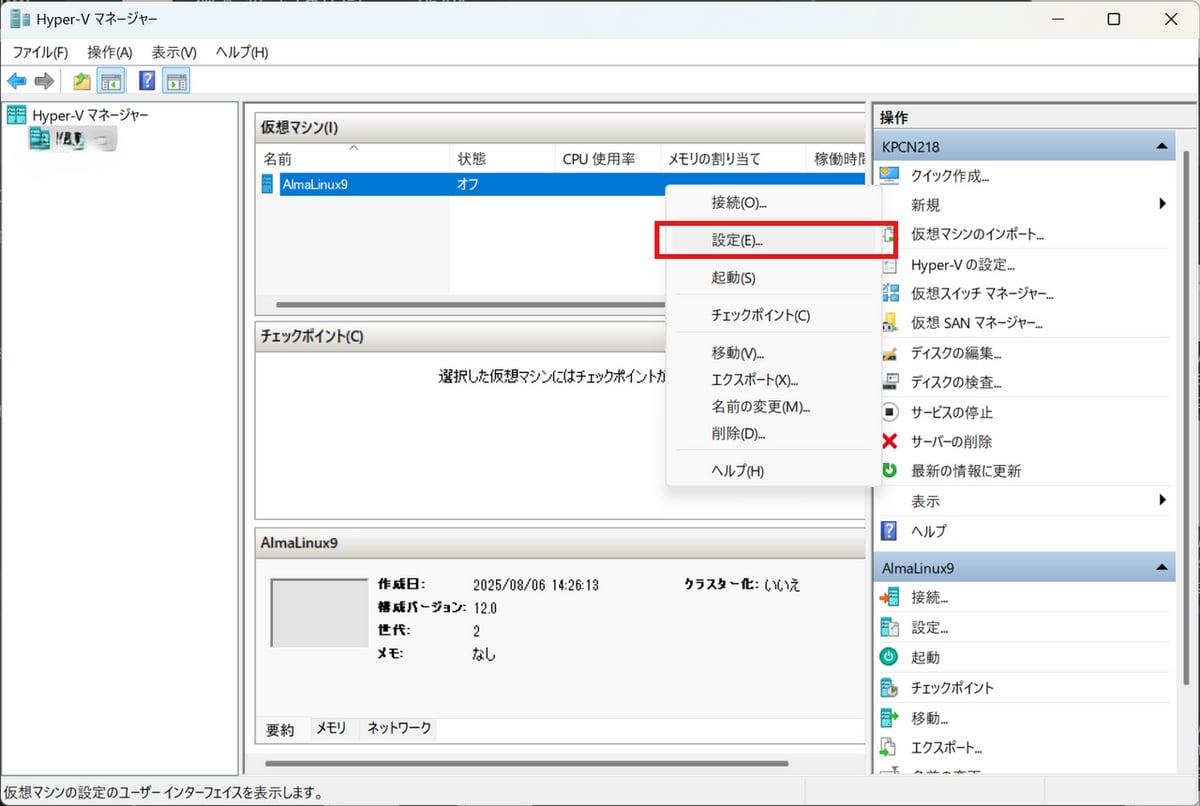Click the クイック作成 icon in actions pane
This screenshot has height=806, width=1200.
889,176
